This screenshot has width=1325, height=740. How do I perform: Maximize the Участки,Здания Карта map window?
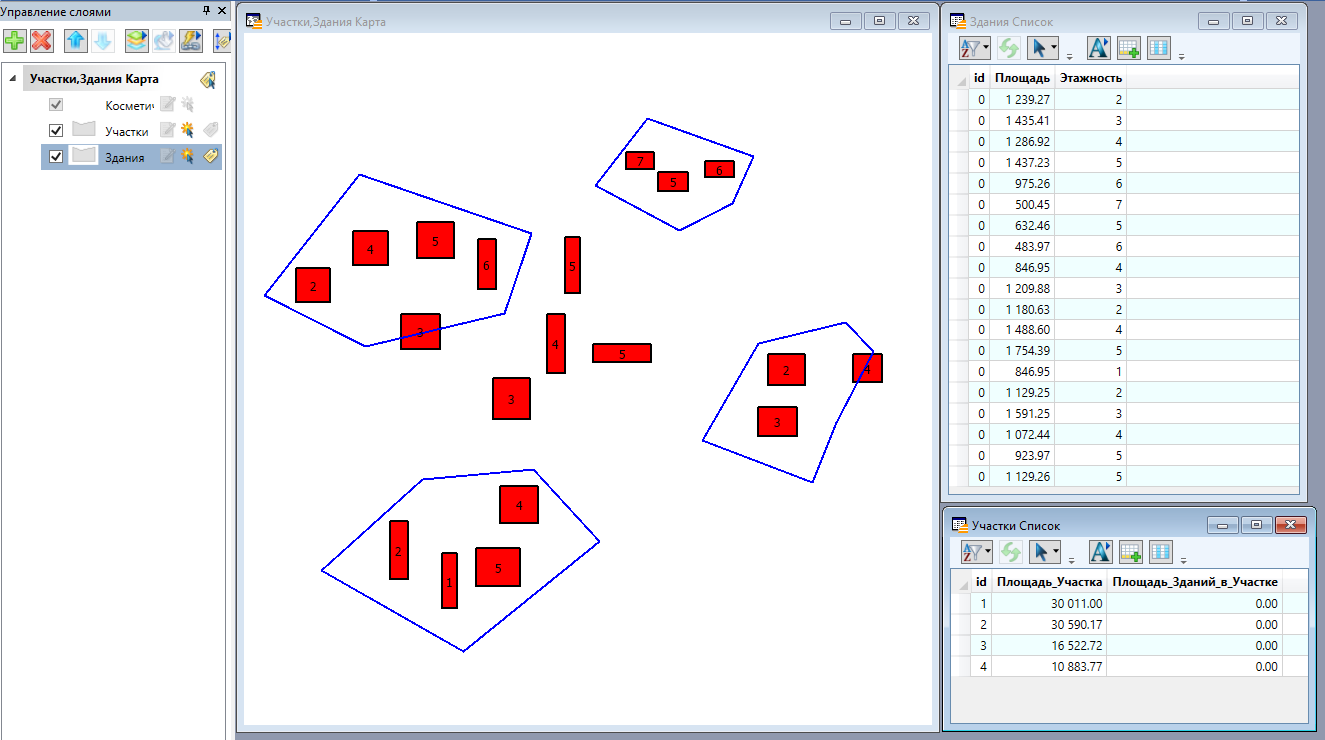pos(879,21)
